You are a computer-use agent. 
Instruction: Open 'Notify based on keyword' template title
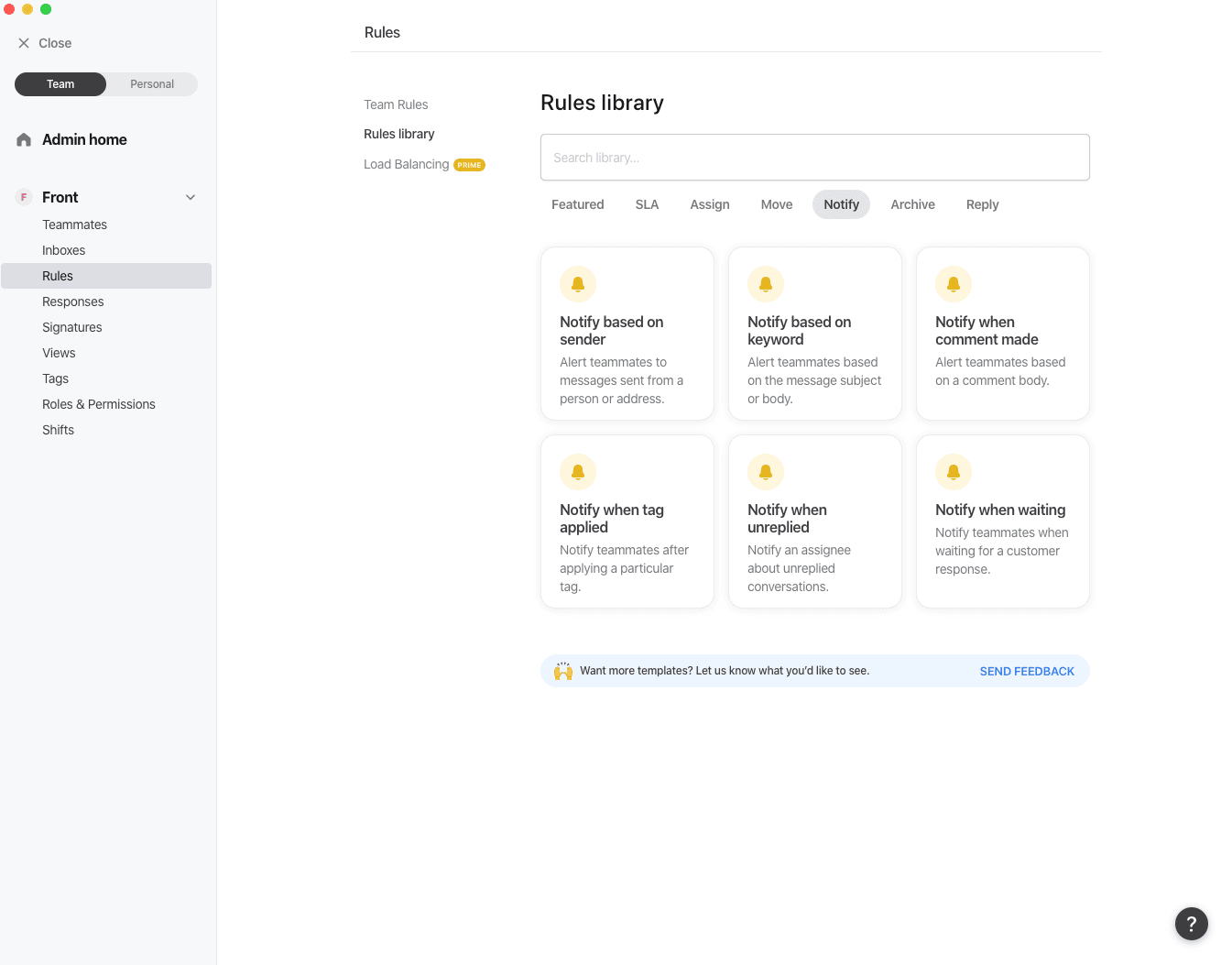coord(800,331)
